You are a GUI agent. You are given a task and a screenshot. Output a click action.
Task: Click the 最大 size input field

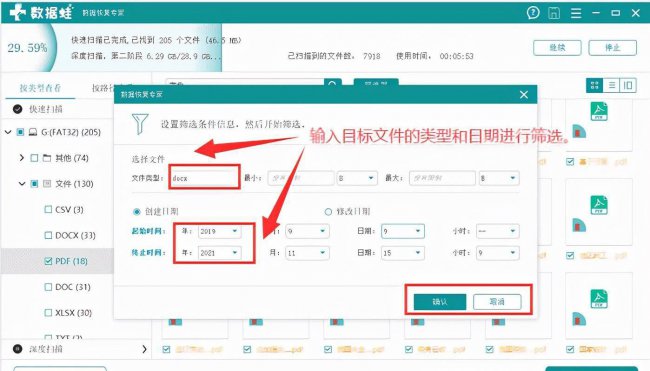[442, 178]
